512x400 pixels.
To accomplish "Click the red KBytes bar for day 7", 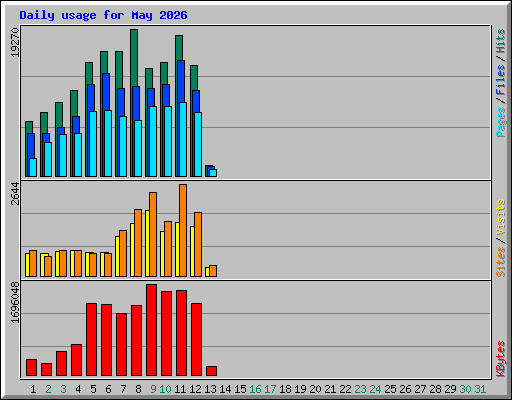I will coord(121,345).
